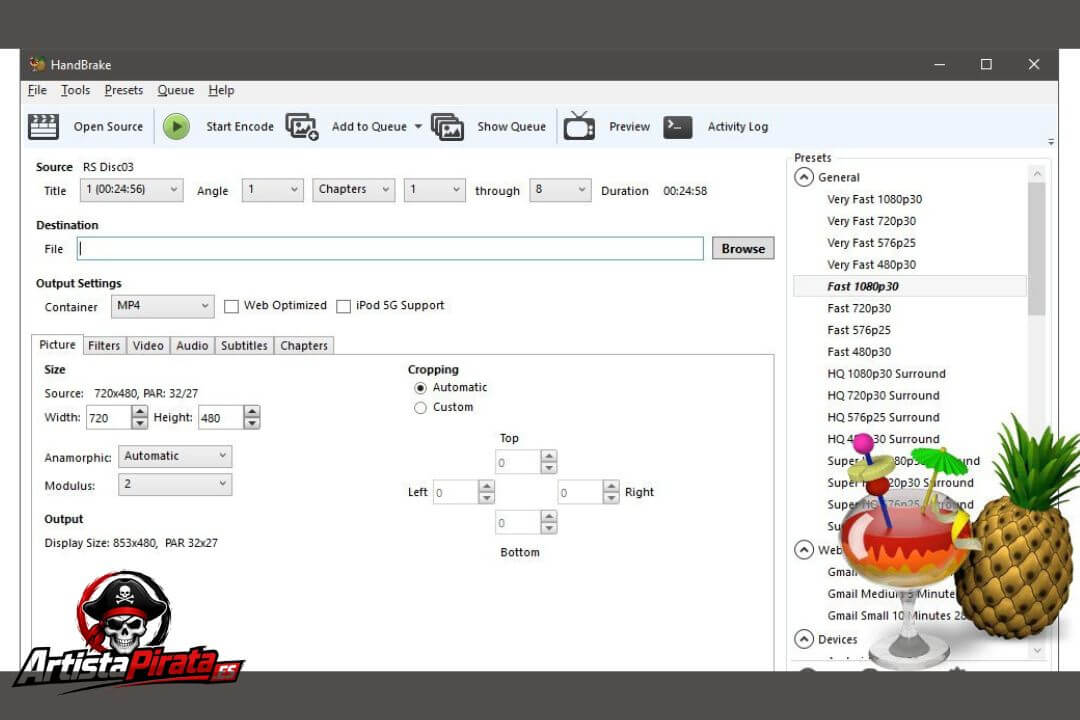Select the Fast 576p25 preset
The image size is (1080, 720).
click(x=859, y=330)
